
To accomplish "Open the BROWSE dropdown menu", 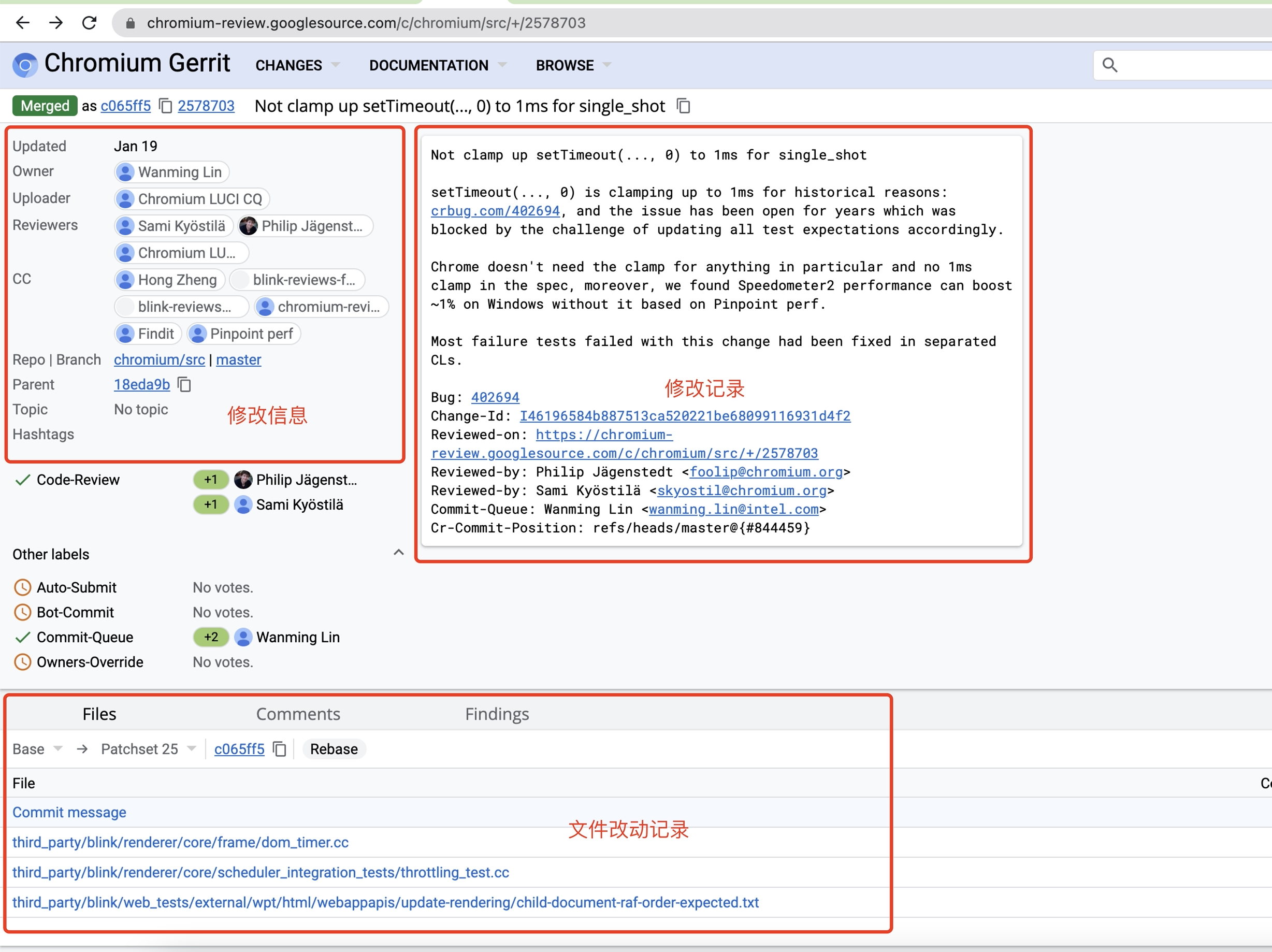I will tap(573, 65).
